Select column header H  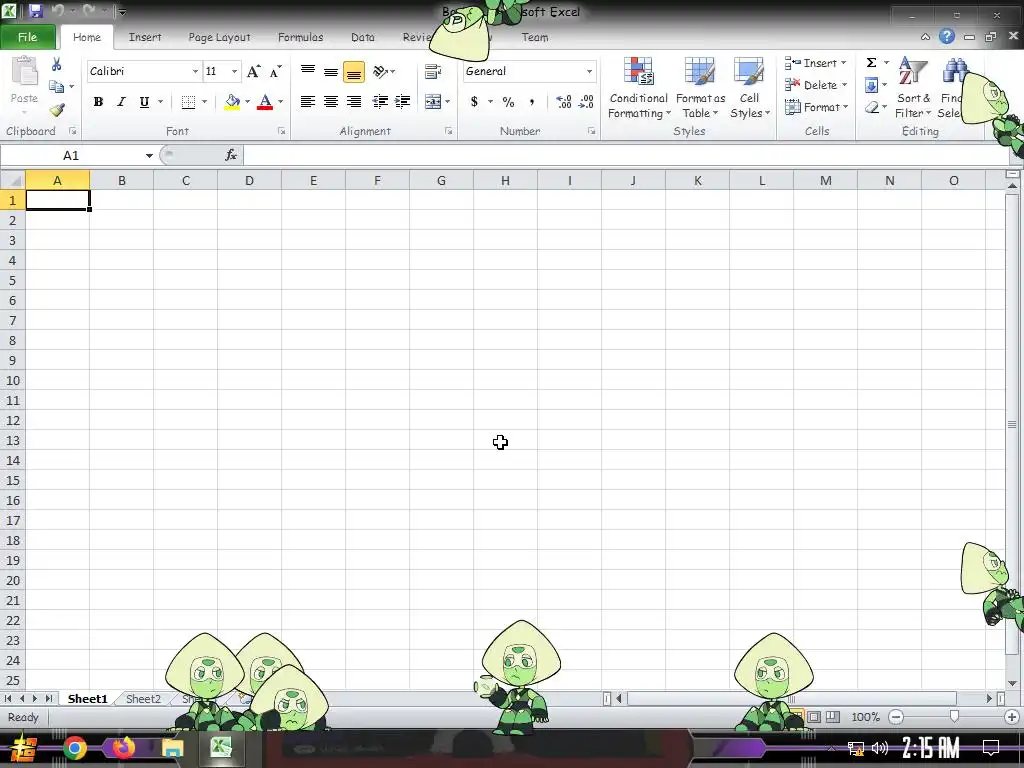(x=505, y=180)
